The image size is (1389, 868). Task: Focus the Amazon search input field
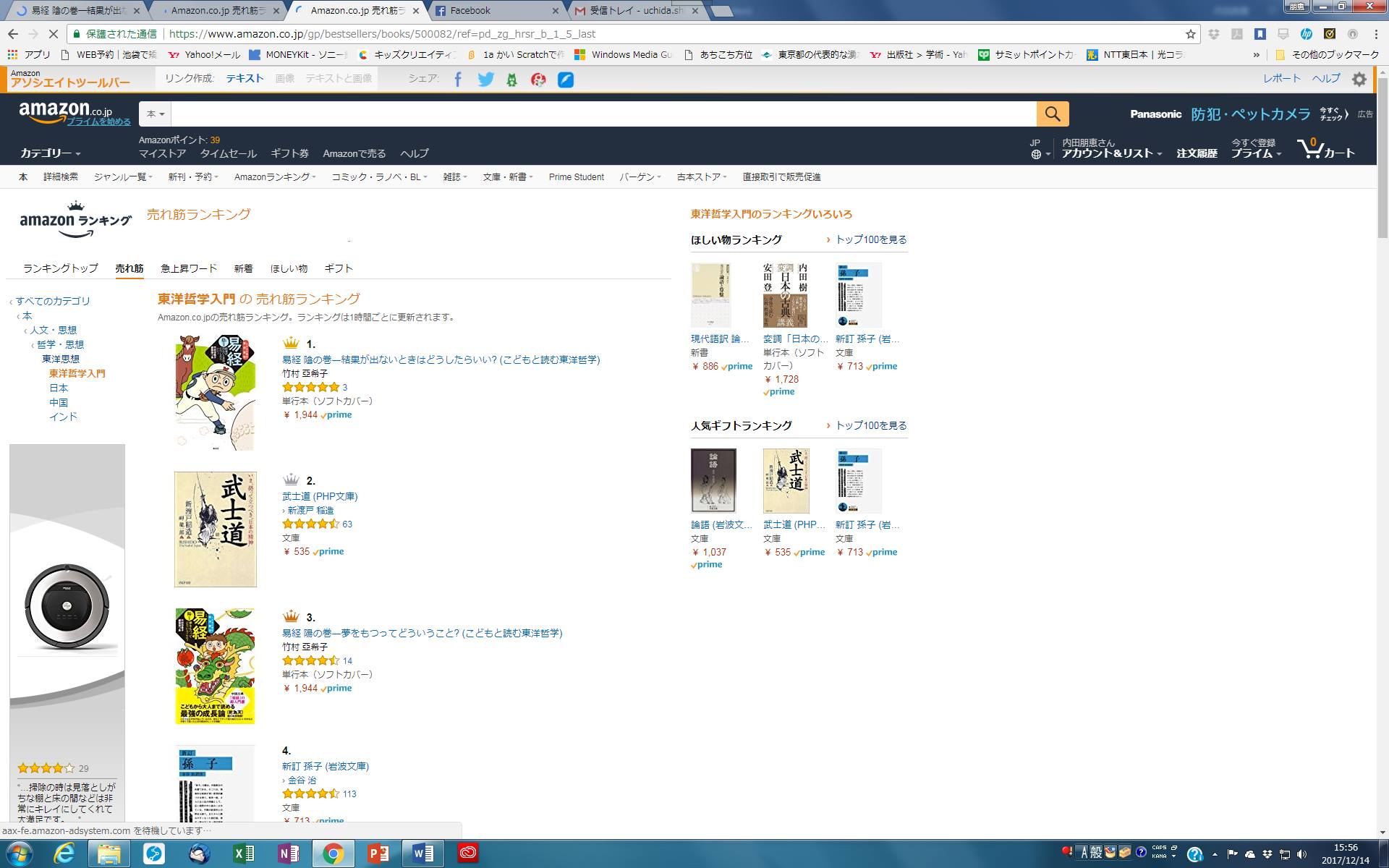tap(604, 114)
